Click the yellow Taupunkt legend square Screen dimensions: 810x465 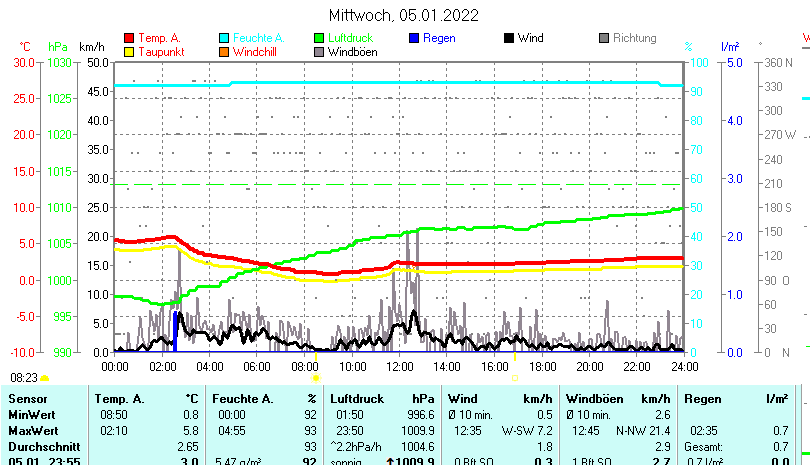coord(128,51)
